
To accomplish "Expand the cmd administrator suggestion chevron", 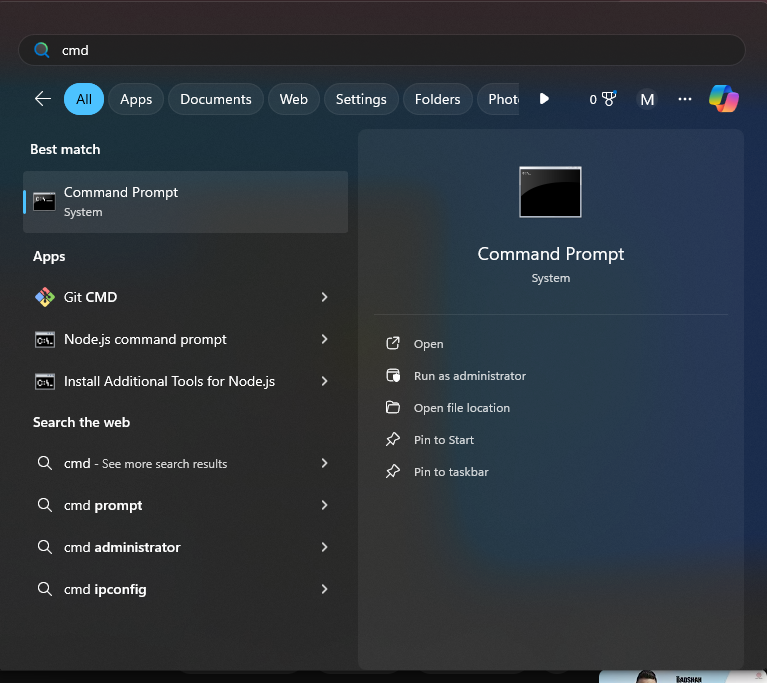I will pyautogui.click(x=324, y=547).
